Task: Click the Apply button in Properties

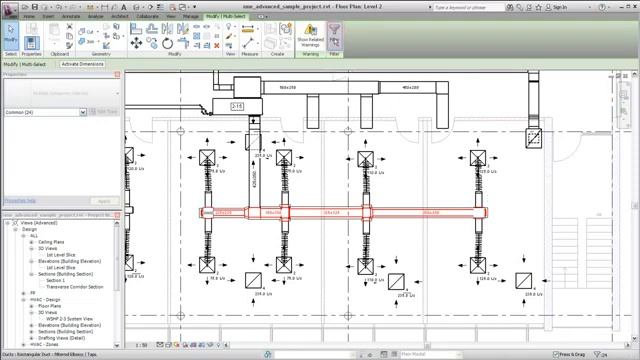Action: pyautogui.click(x=104, y=201)
